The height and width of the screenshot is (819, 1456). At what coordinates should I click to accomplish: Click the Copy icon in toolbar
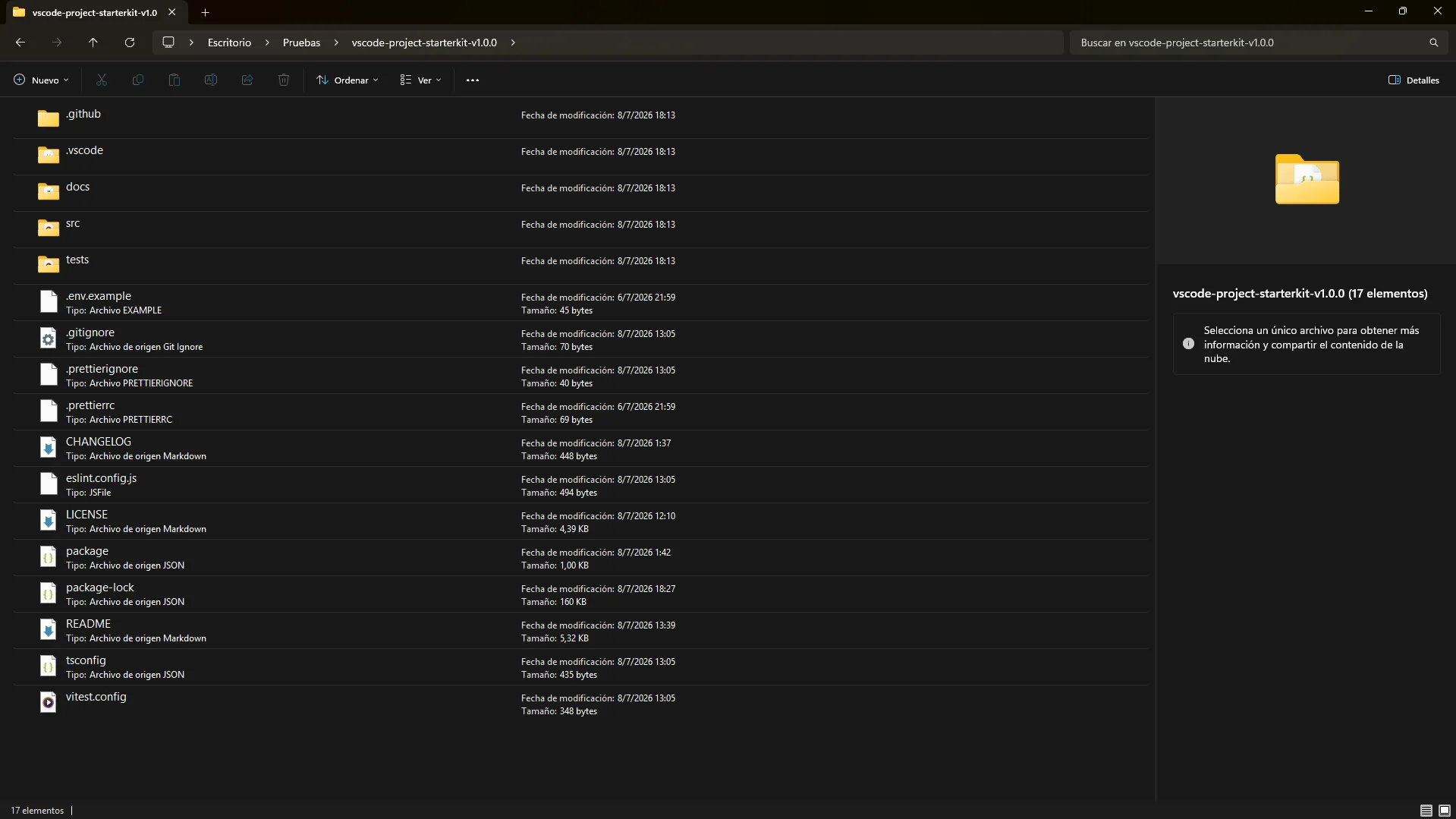(138, 80)
